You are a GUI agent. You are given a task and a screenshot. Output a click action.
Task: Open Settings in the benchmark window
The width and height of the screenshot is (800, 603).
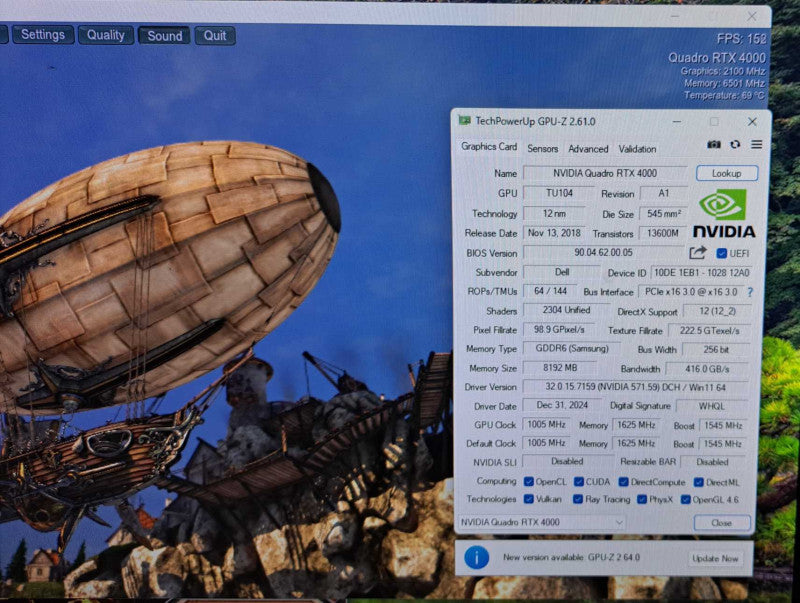43,35
